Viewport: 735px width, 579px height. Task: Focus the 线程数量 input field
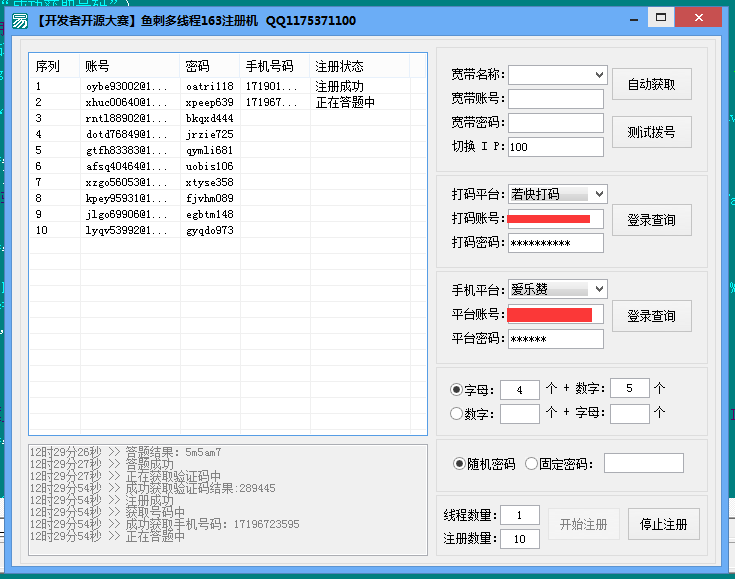point(520,515)
